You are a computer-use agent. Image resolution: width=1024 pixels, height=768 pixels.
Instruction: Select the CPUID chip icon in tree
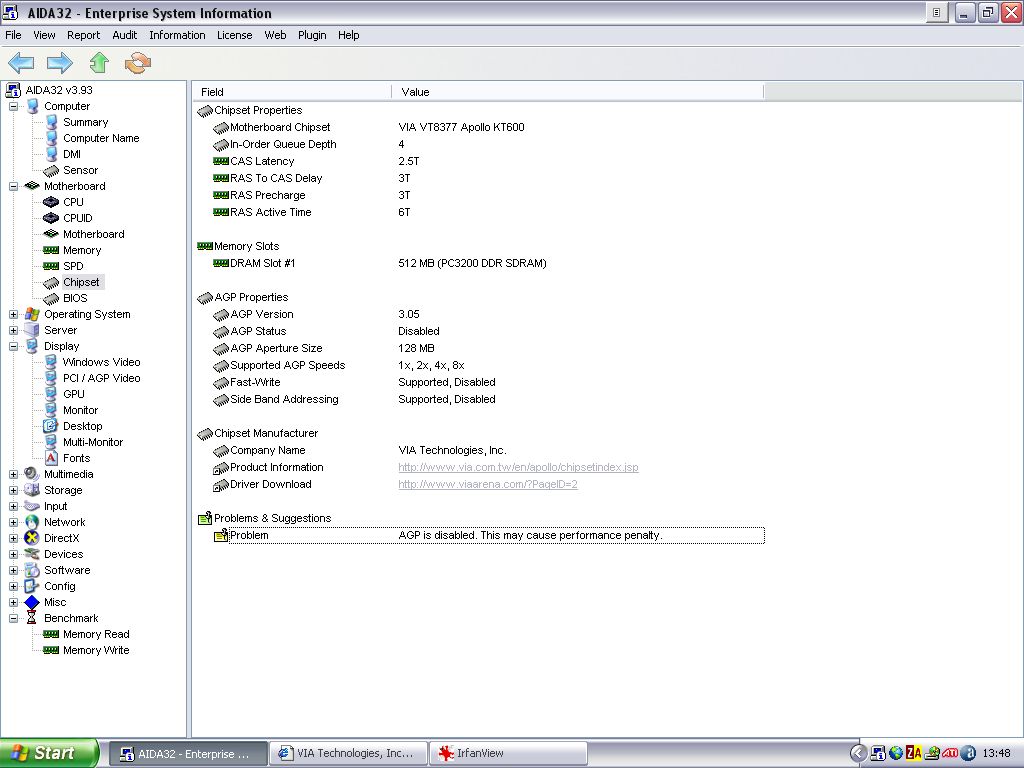point(51,218)
